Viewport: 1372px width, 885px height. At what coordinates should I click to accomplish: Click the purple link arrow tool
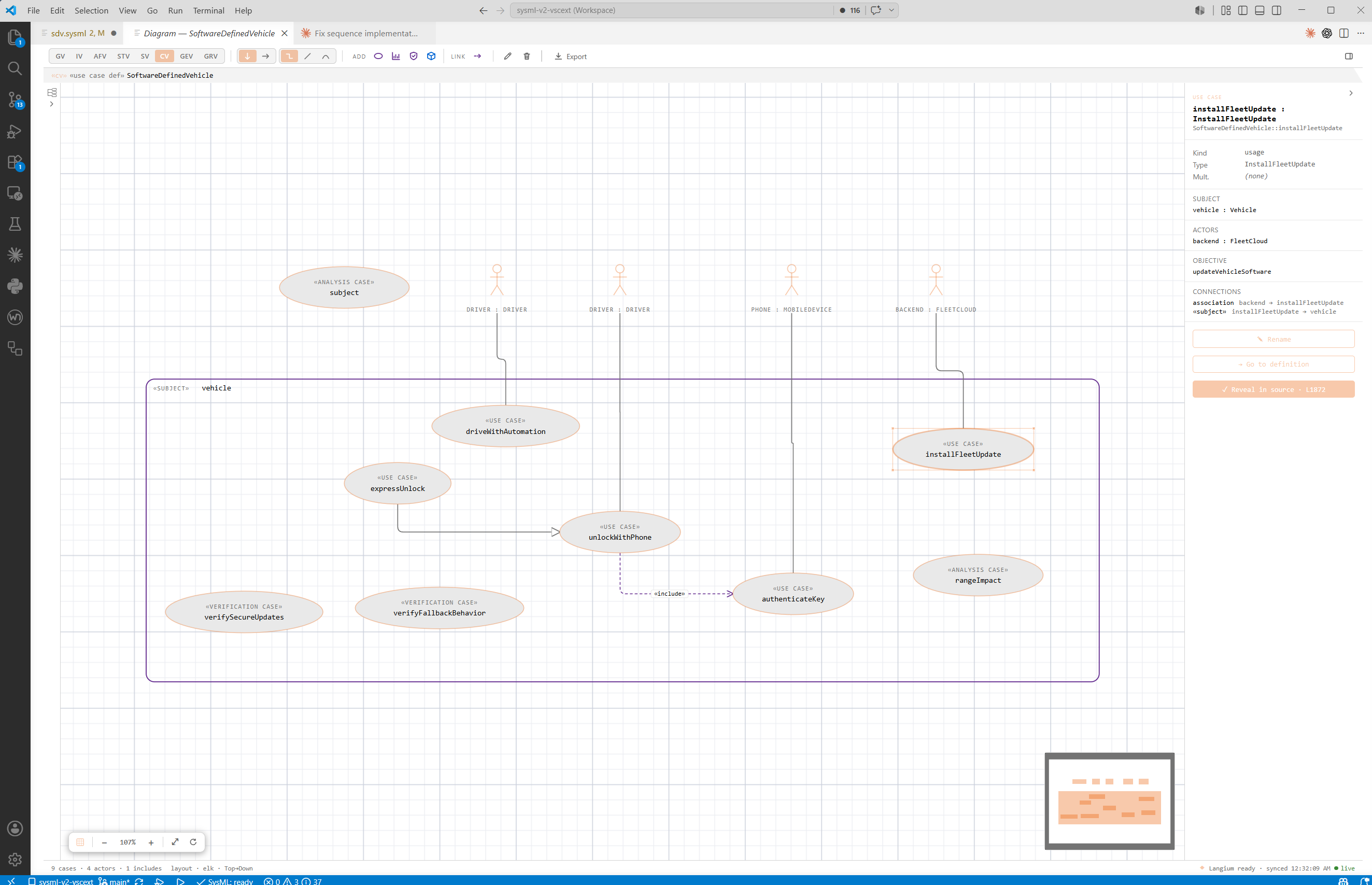point(477,57)
